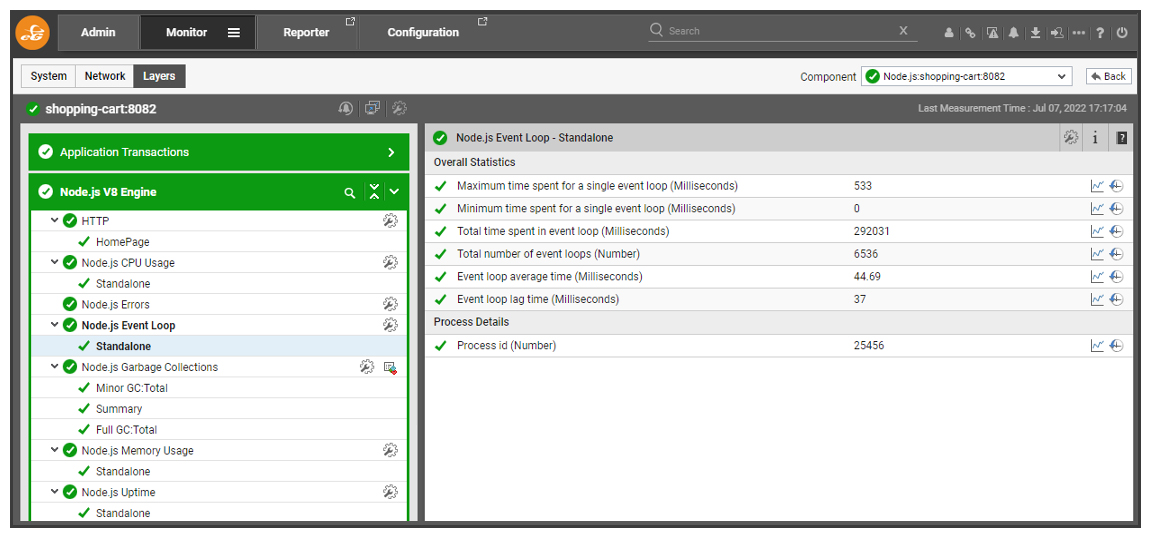
Task: Open the graph icon for Maximum time spent
Action: coord(1097,186)
